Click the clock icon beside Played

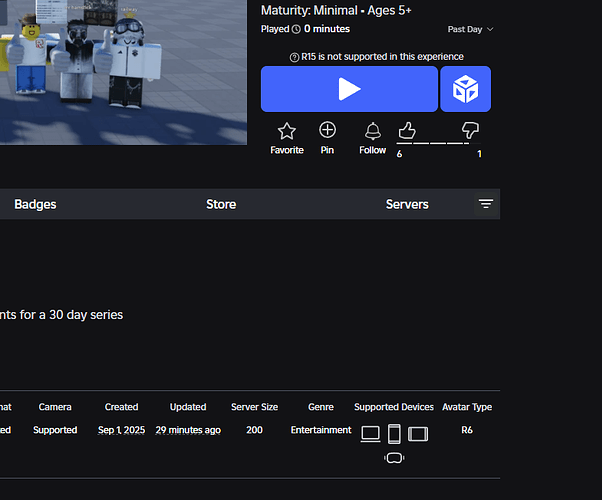(296, 29)
